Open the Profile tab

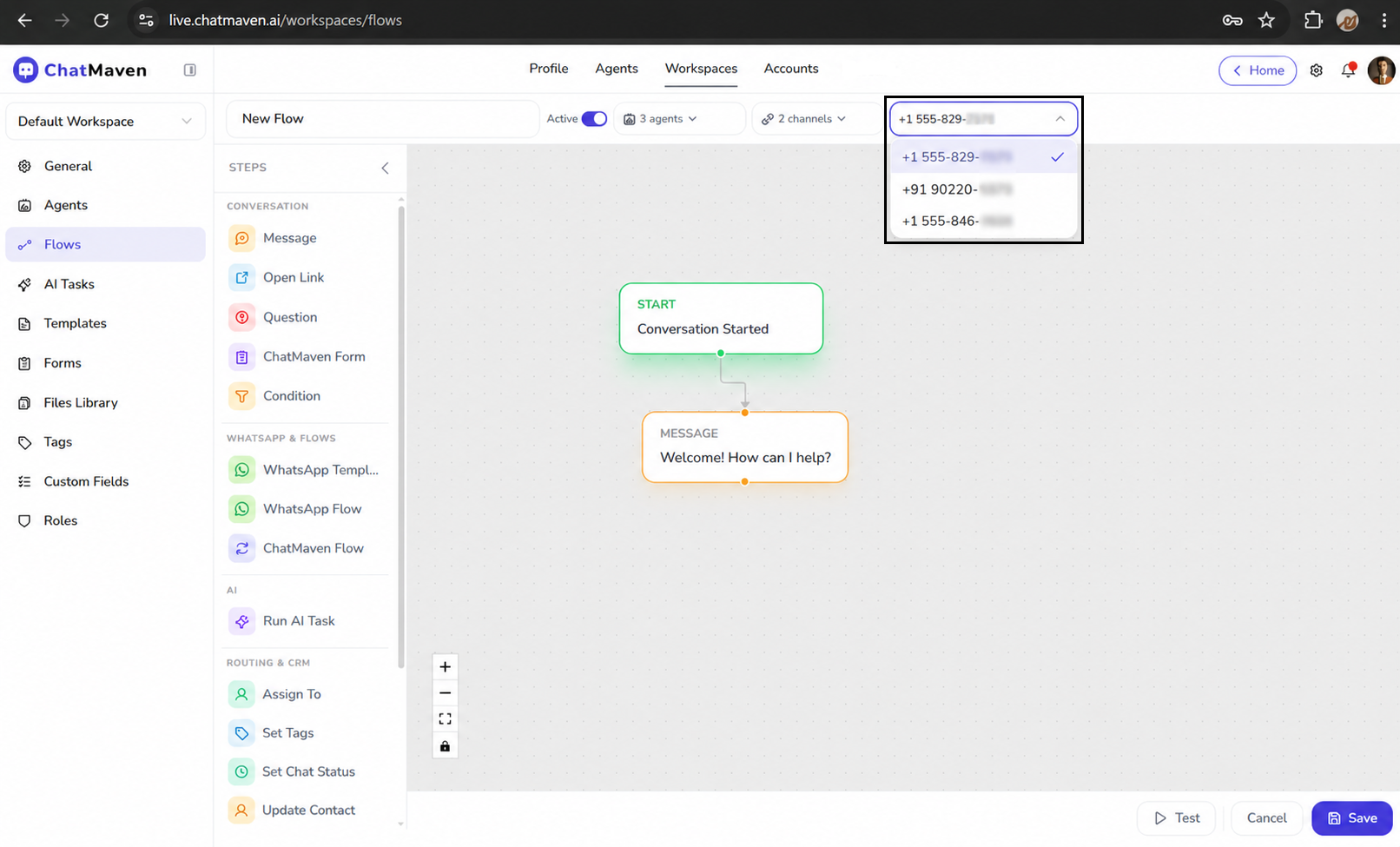tap(549, 69)
